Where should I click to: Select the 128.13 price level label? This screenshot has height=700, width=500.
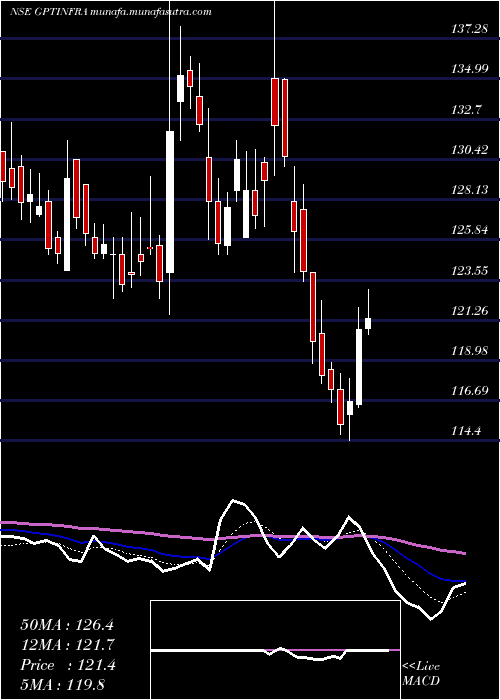pos(472,190)
